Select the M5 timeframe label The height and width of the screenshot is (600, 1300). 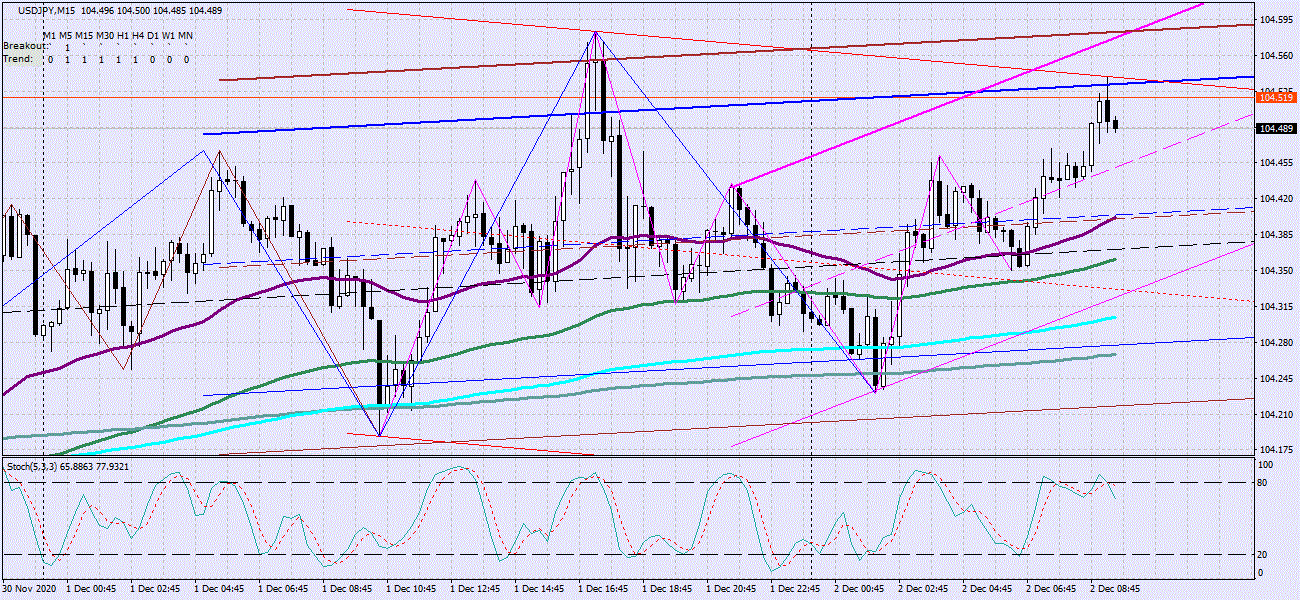pos(68,35)
